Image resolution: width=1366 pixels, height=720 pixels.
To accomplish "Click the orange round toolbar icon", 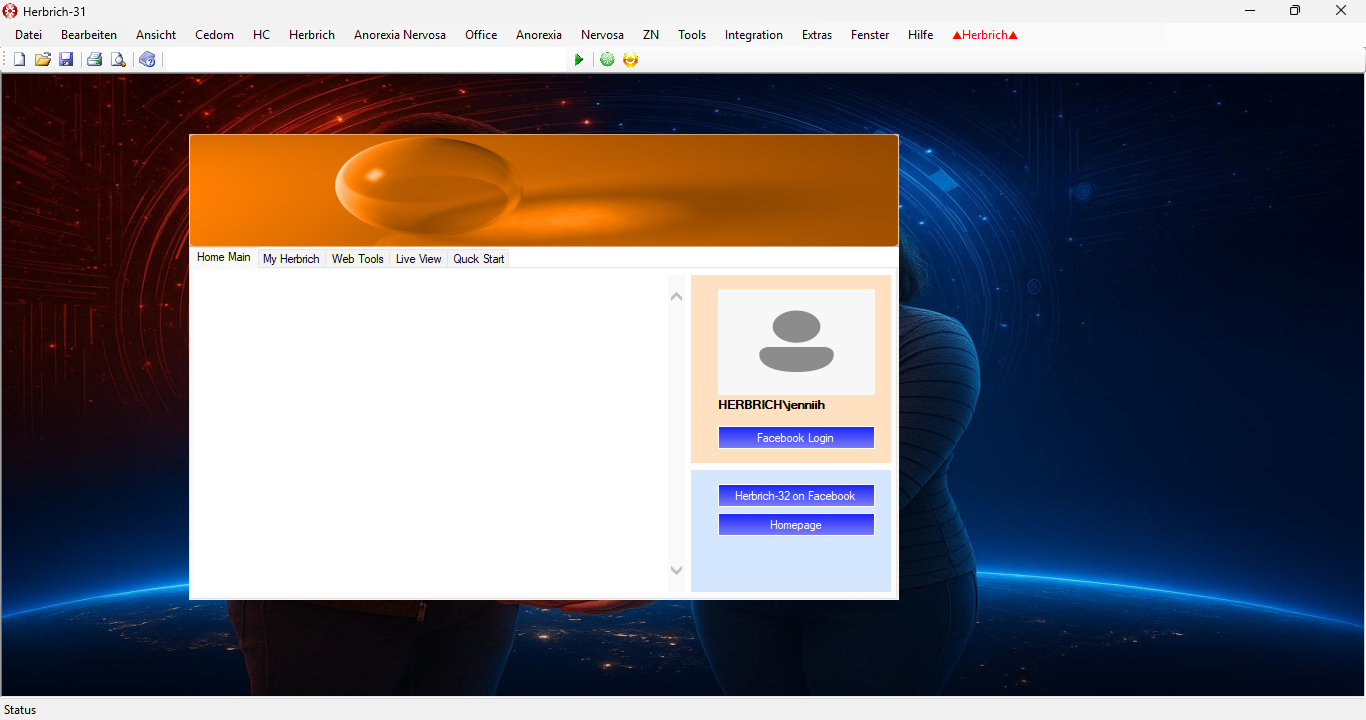I will 630,60.
